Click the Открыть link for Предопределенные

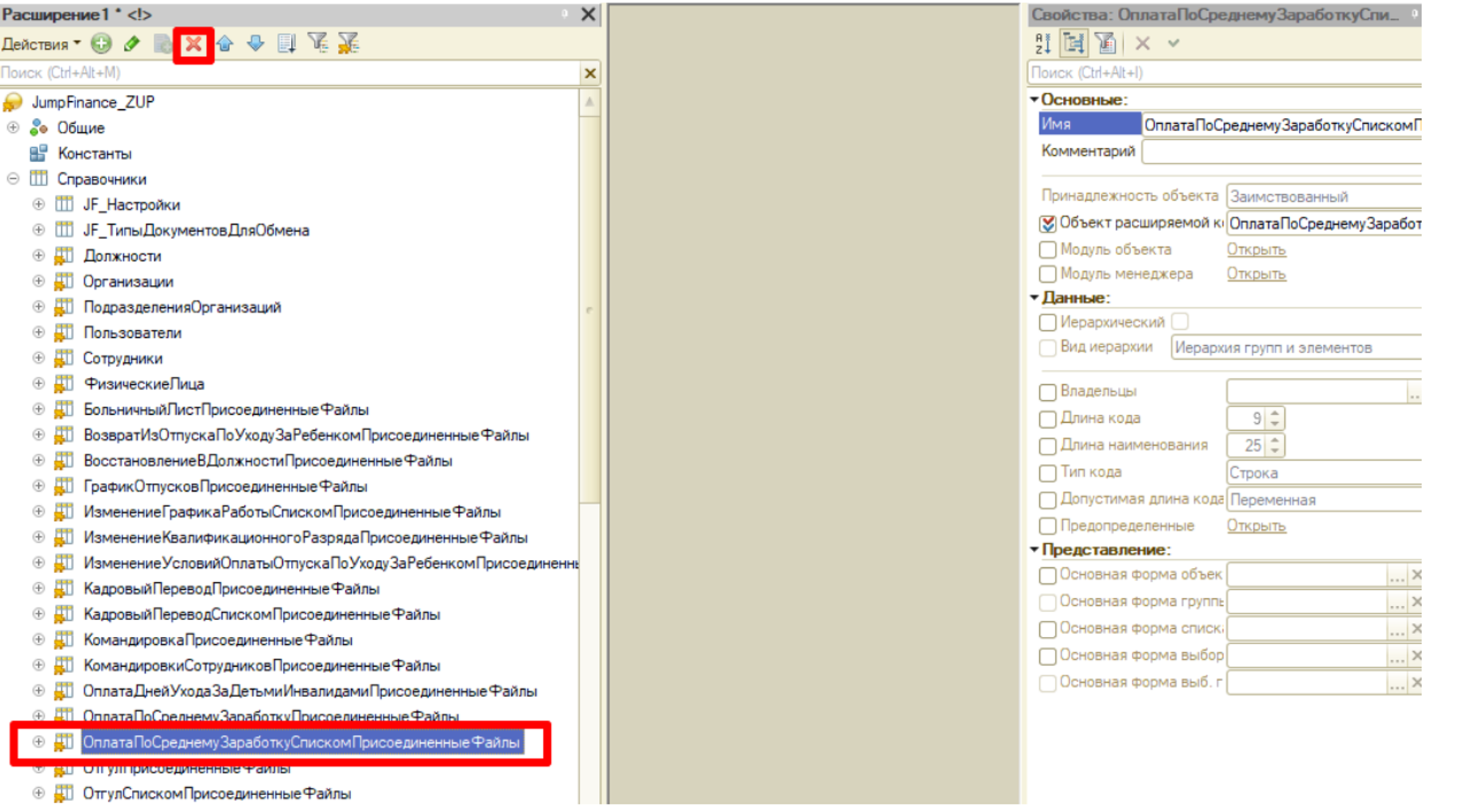[1256, 526]
